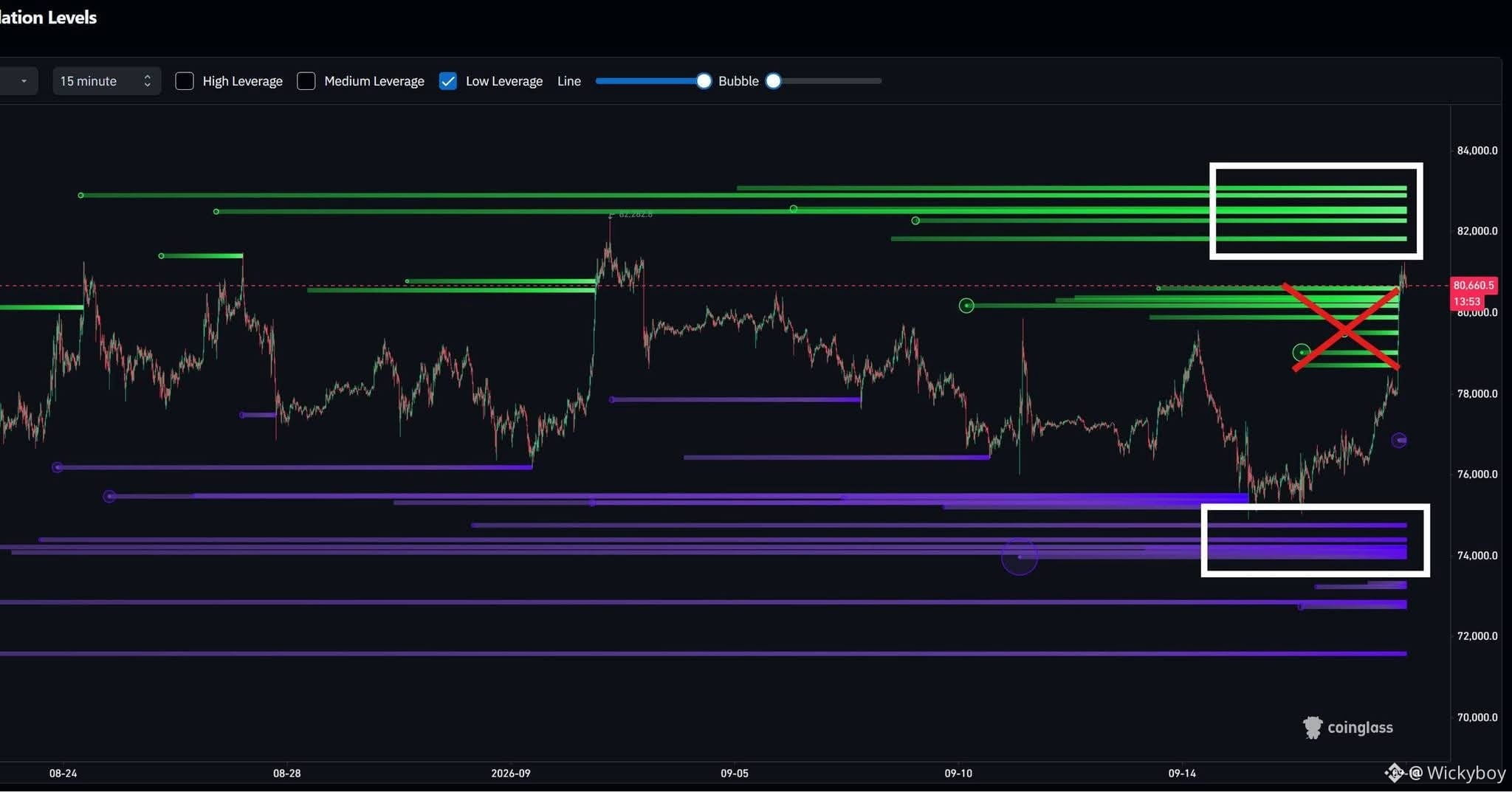Click the 84,000.0 price axis label
The width and height of the screenshot is (1512, 792).
[1477, 151]
